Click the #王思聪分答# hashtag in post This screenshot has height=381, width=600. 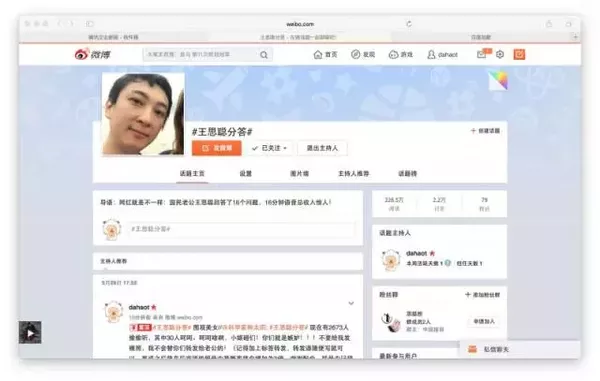[x=172, y=327]
